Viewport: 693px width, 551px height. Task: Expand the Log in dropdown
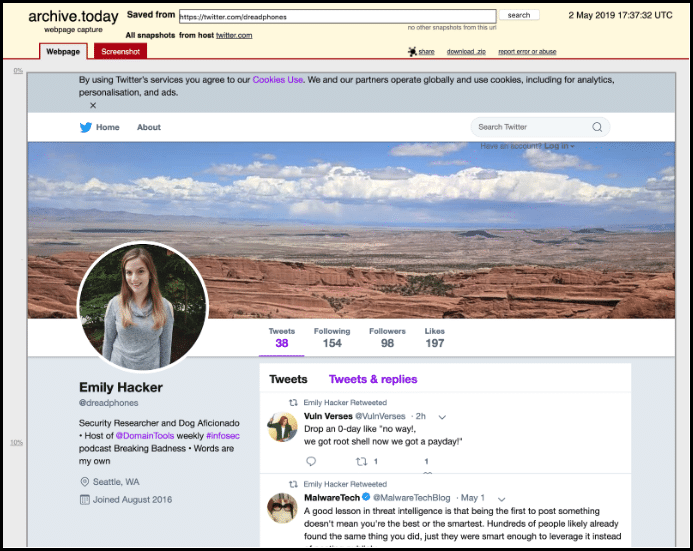pyautogui.click(x=559, y=146)
